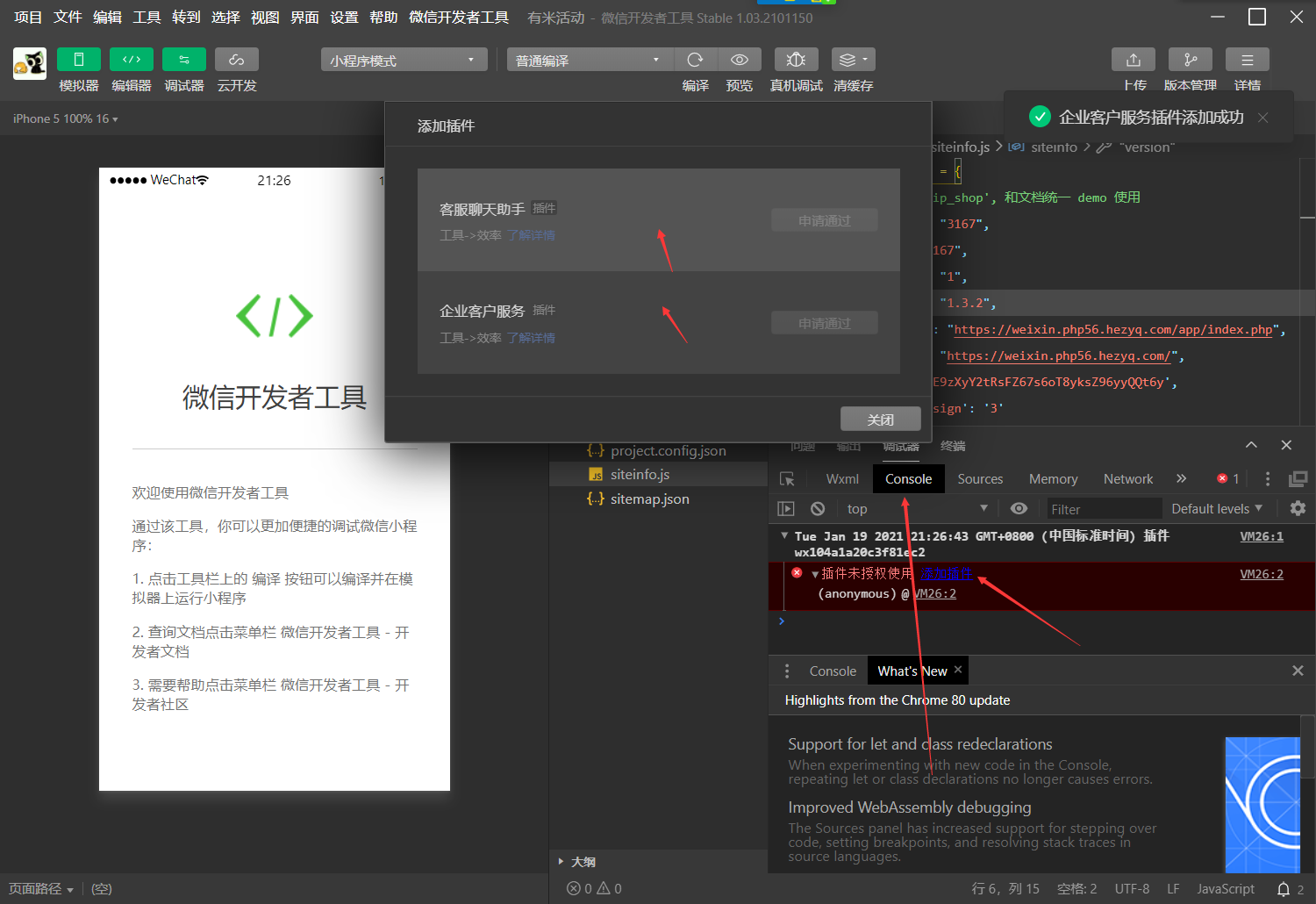
Task: Toggle the debugger (调试器) panel
Action: [184, 59]
